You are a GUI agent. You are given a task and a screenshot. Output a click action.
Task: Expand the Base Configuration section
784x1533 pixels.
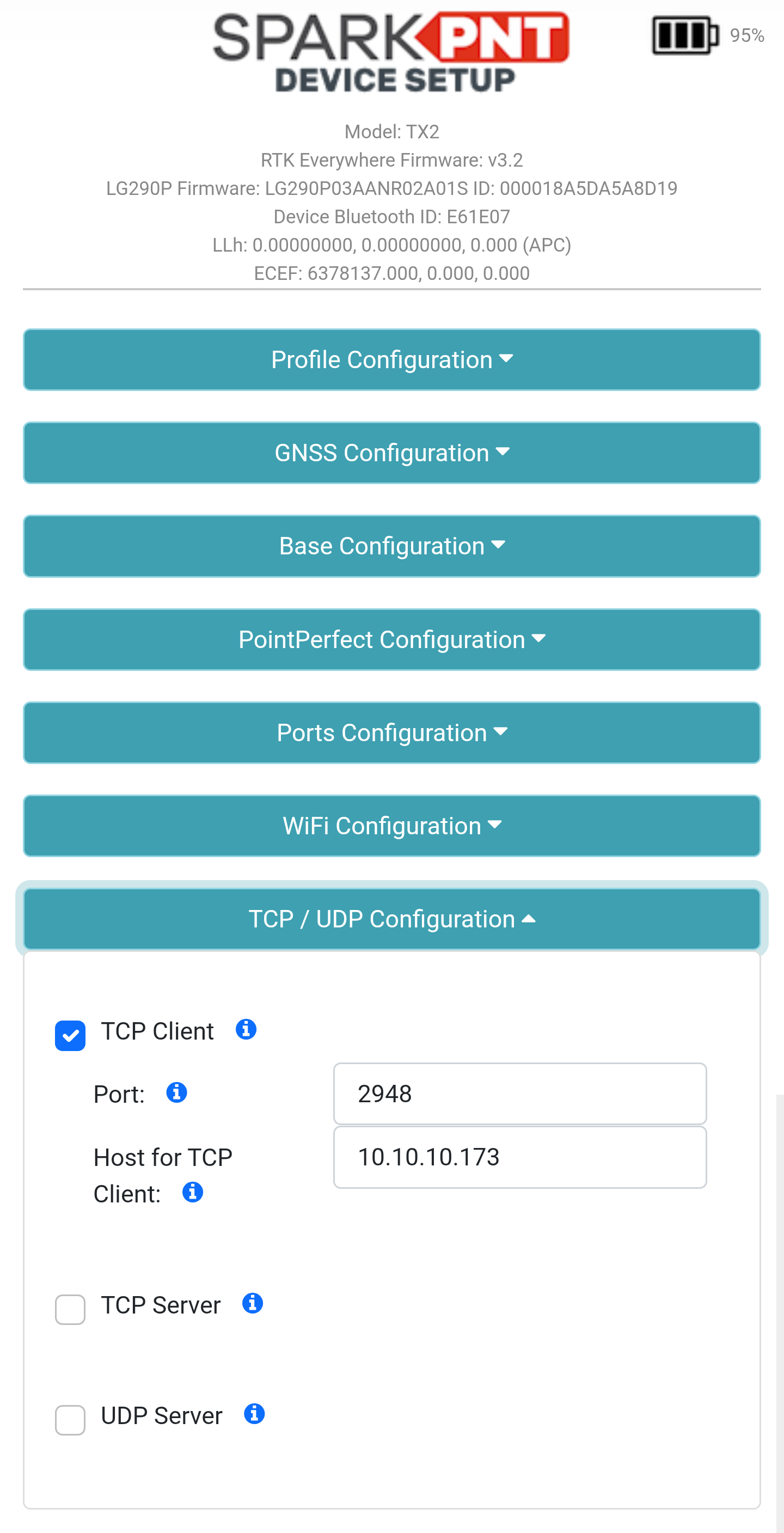392,546
